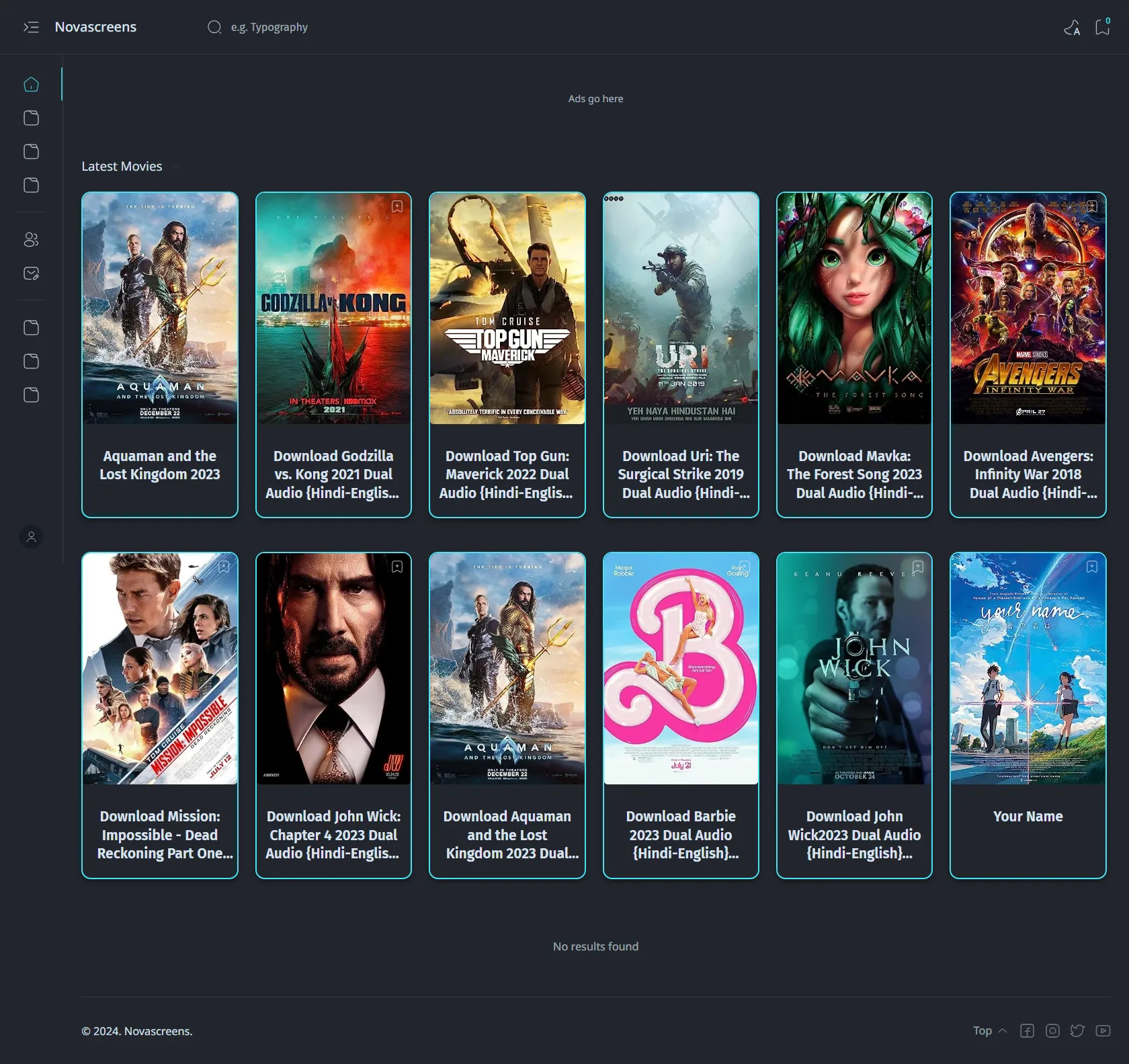This screenshot has height=1064, width=1129.
Task: Click the Barbie pink poster
Action: tap(681, 669)
